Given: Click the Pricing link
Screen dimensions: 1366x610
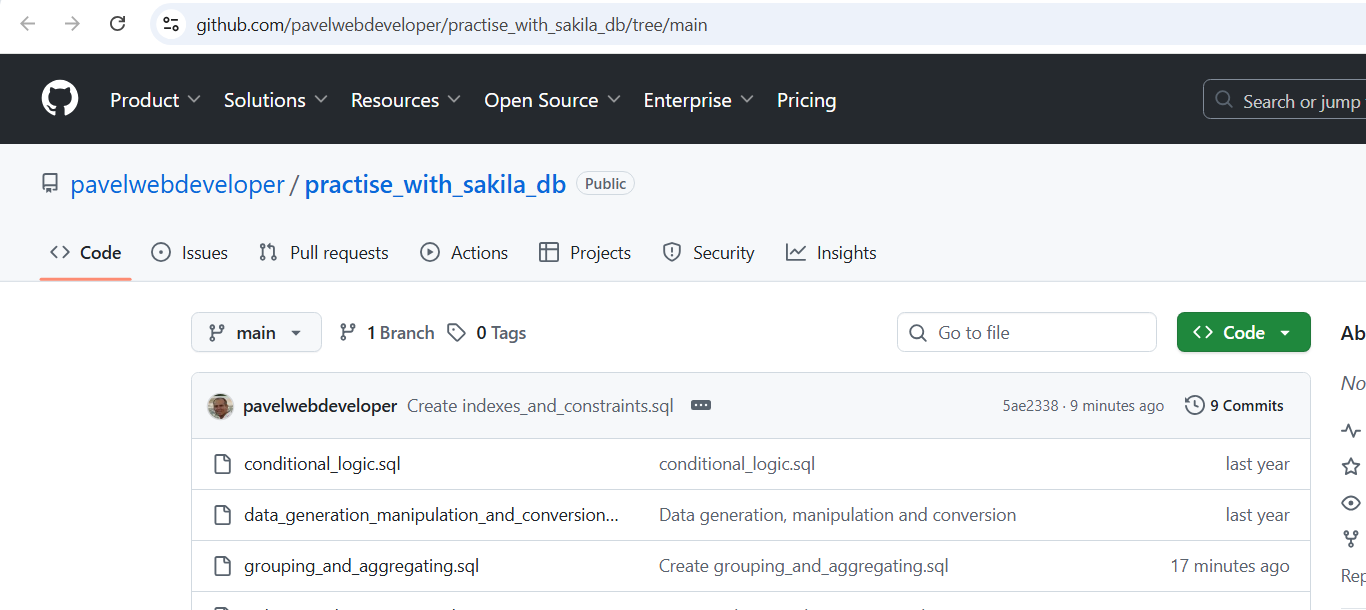Looking at the screenshot, I should [806, 100].
